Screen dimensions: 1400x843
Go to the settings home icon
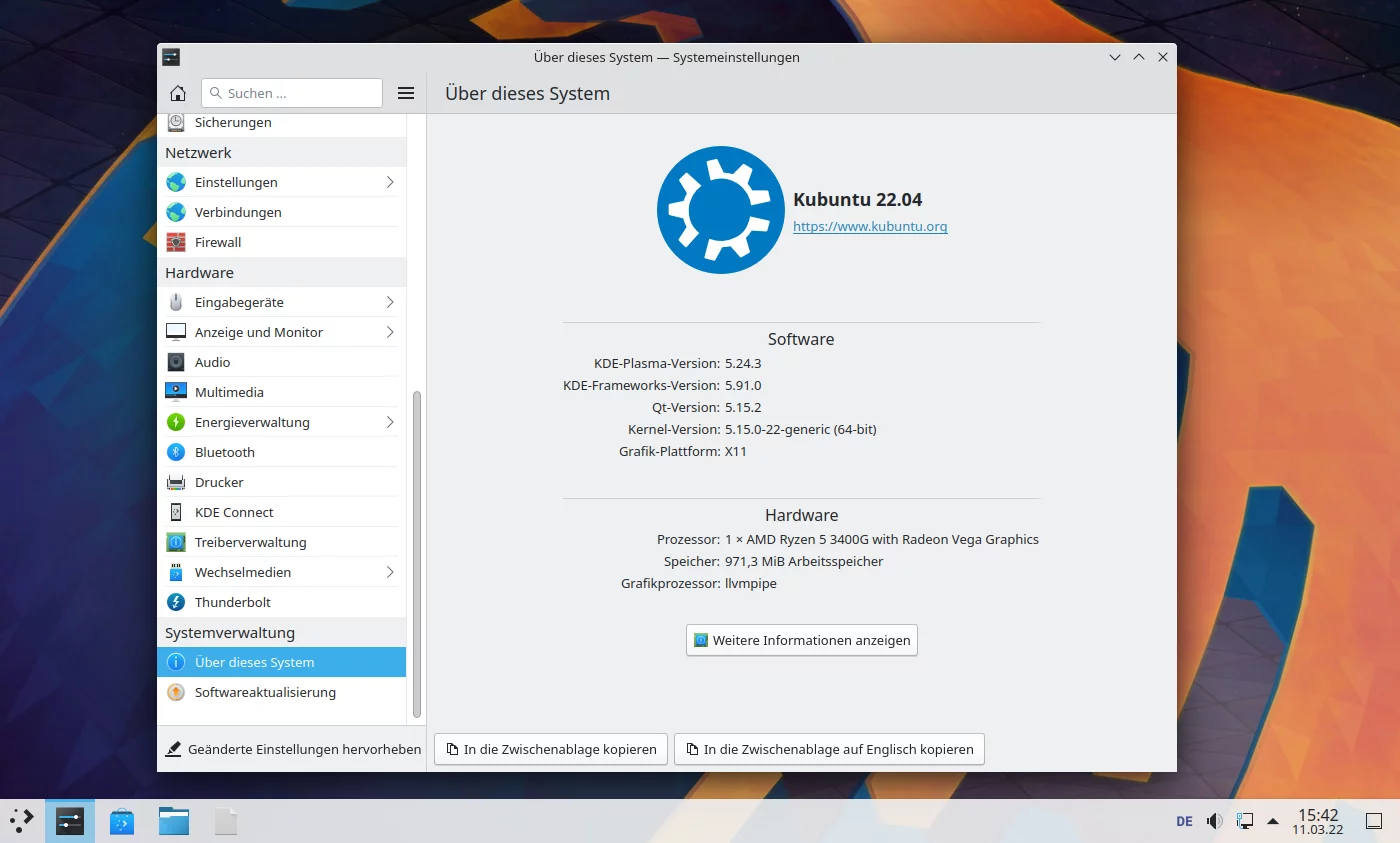pyautogui.click(x=178, y=93)
